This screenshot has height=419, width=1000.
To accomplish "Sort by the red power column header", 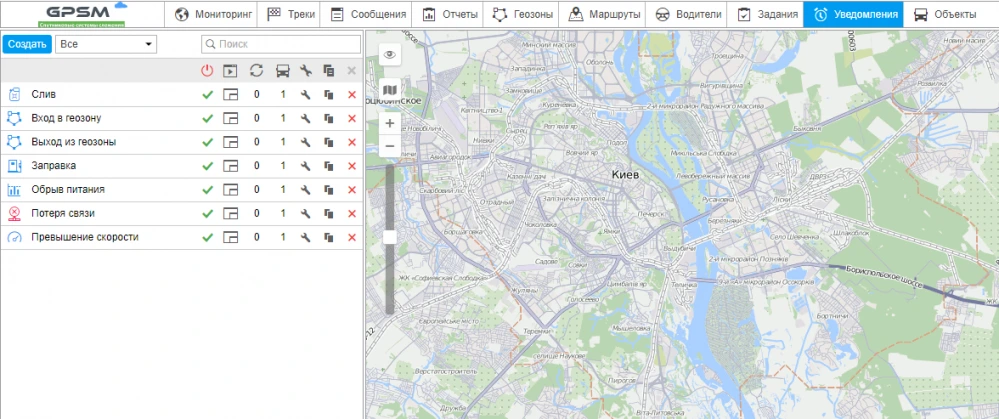I will coord(208,70).
